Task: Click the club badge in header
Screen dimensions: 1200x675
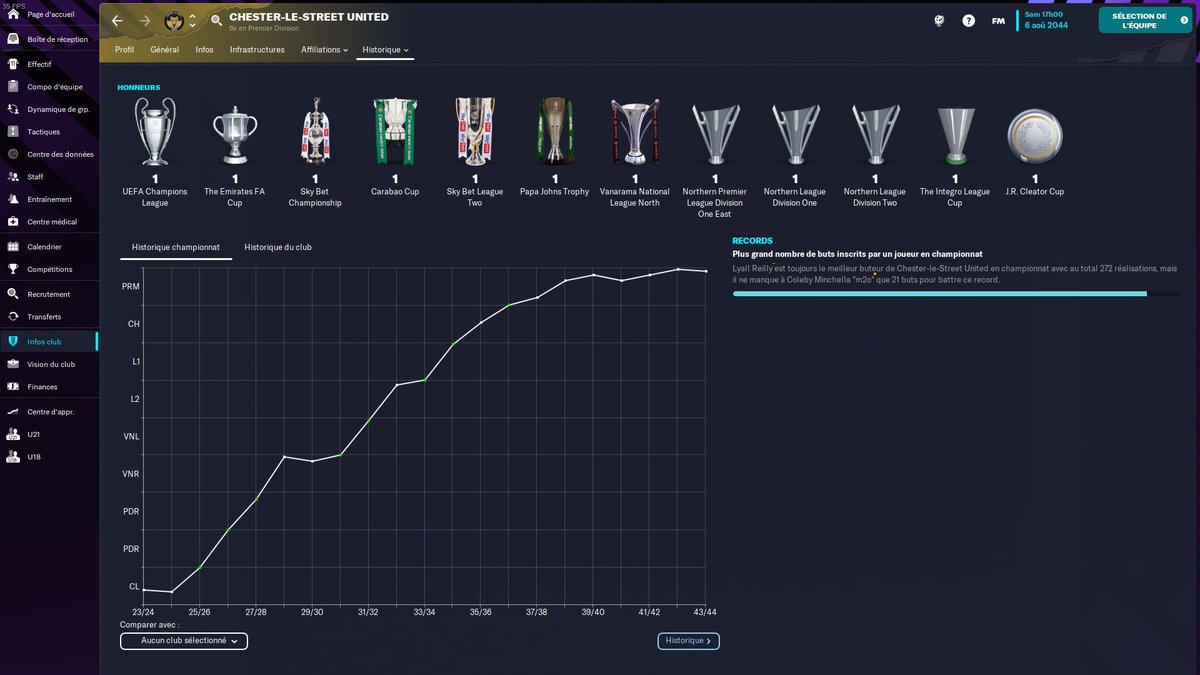Action: [x=174, y=20]
